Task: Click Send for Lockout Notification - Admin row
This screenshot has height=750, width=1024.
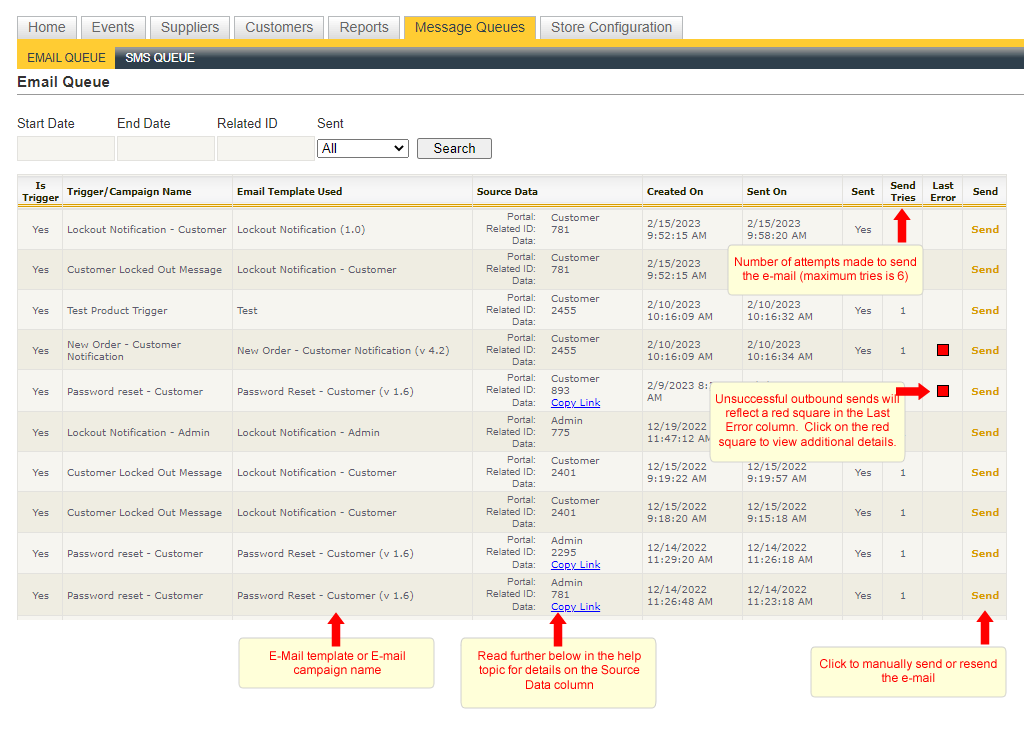Action: pos(984,432)
